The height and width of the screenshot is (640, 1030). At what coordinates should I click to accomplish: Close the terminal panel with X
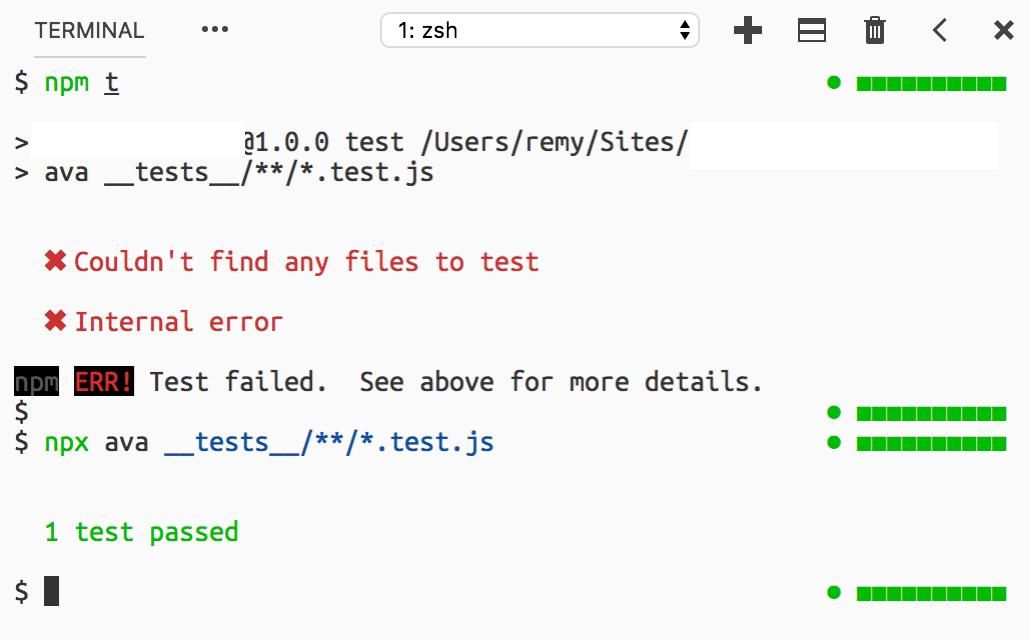tap(1003, 31)
